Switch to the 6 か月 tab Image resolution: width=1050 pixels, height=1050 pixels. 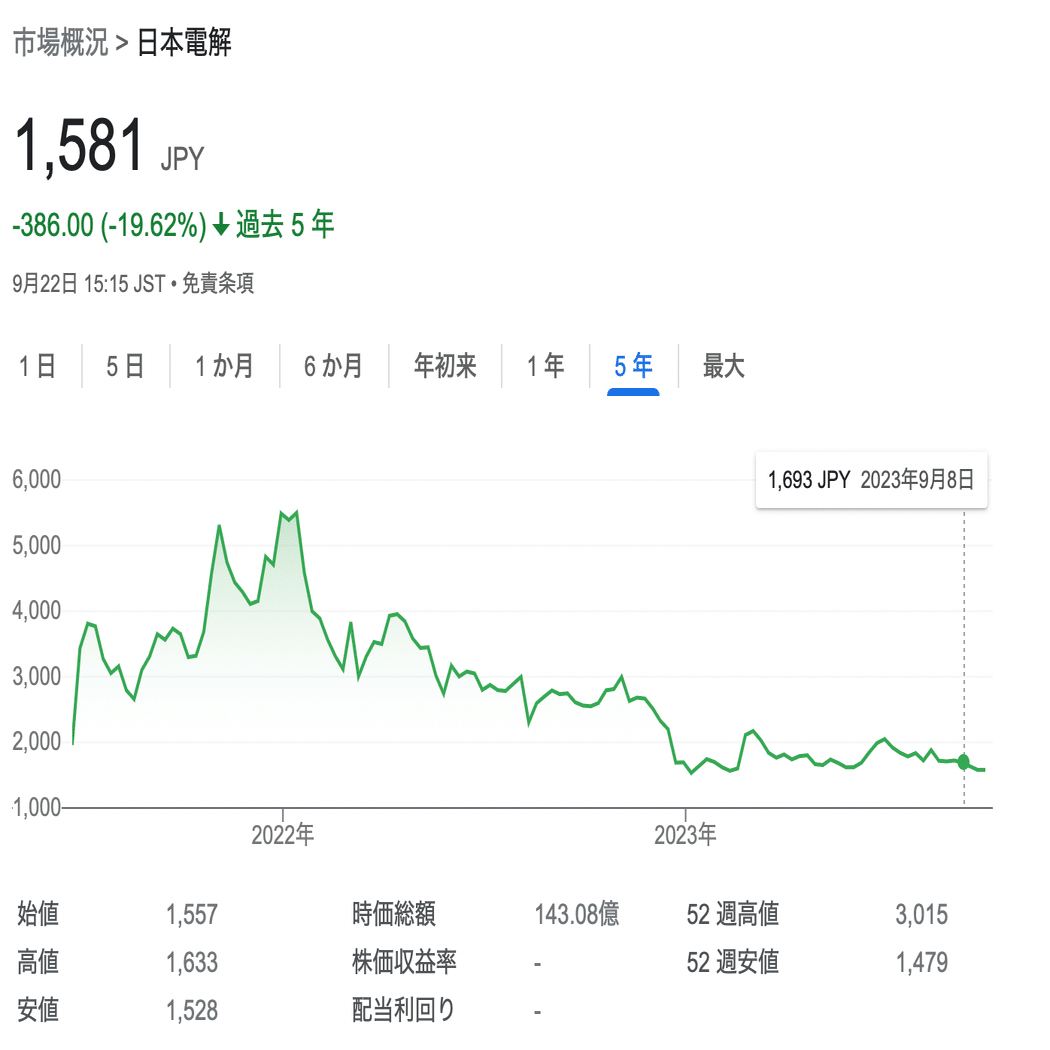[x=333, y=366]
